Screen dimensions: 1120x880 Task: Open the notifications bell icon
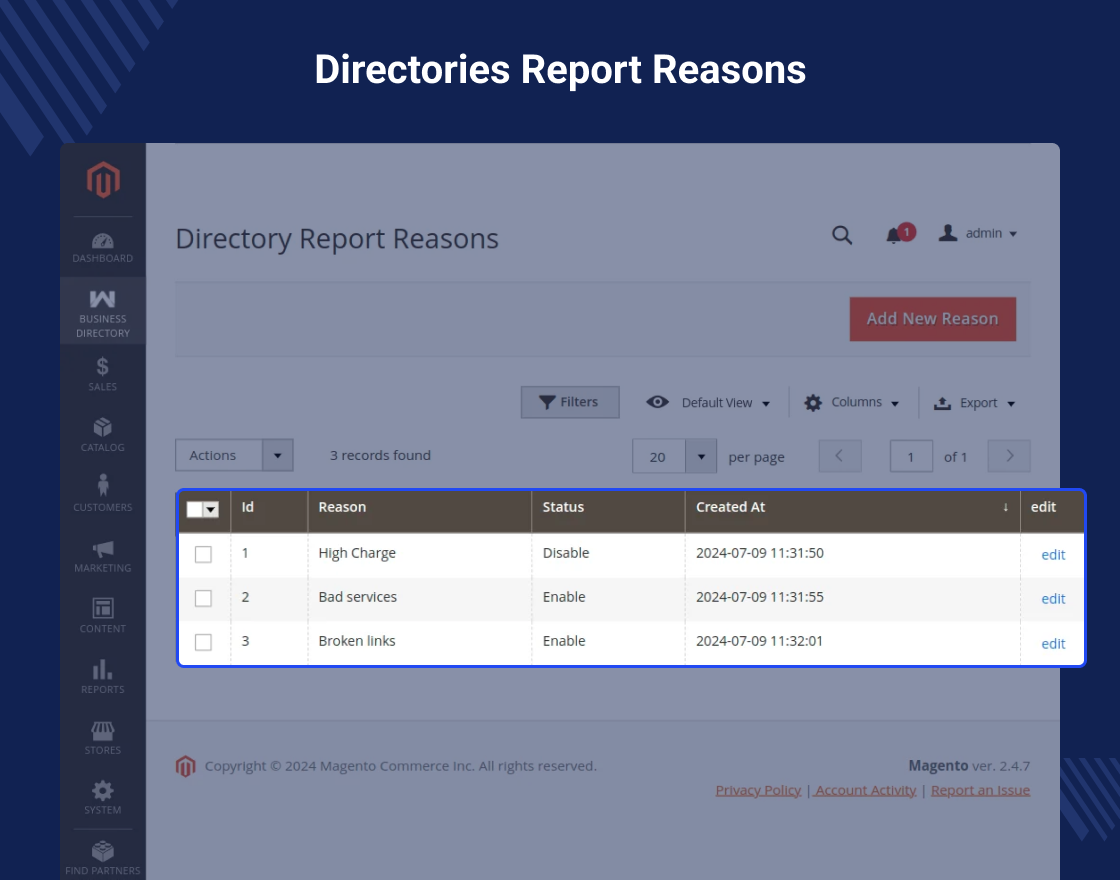click(x=894, y=235)
